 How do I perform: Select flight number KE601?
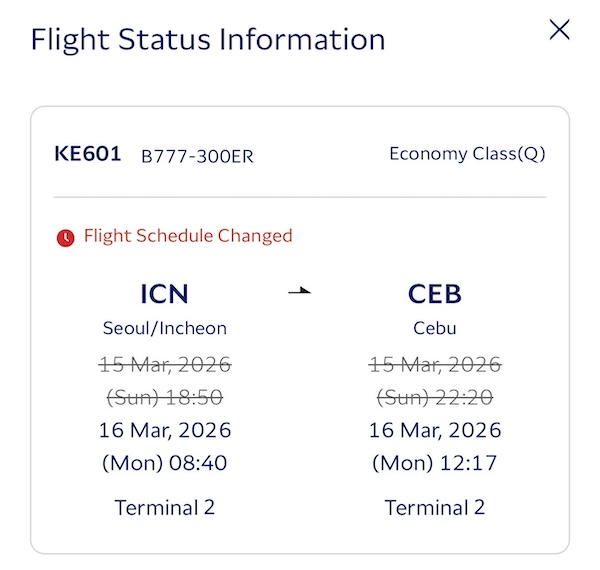coord(88,155)
